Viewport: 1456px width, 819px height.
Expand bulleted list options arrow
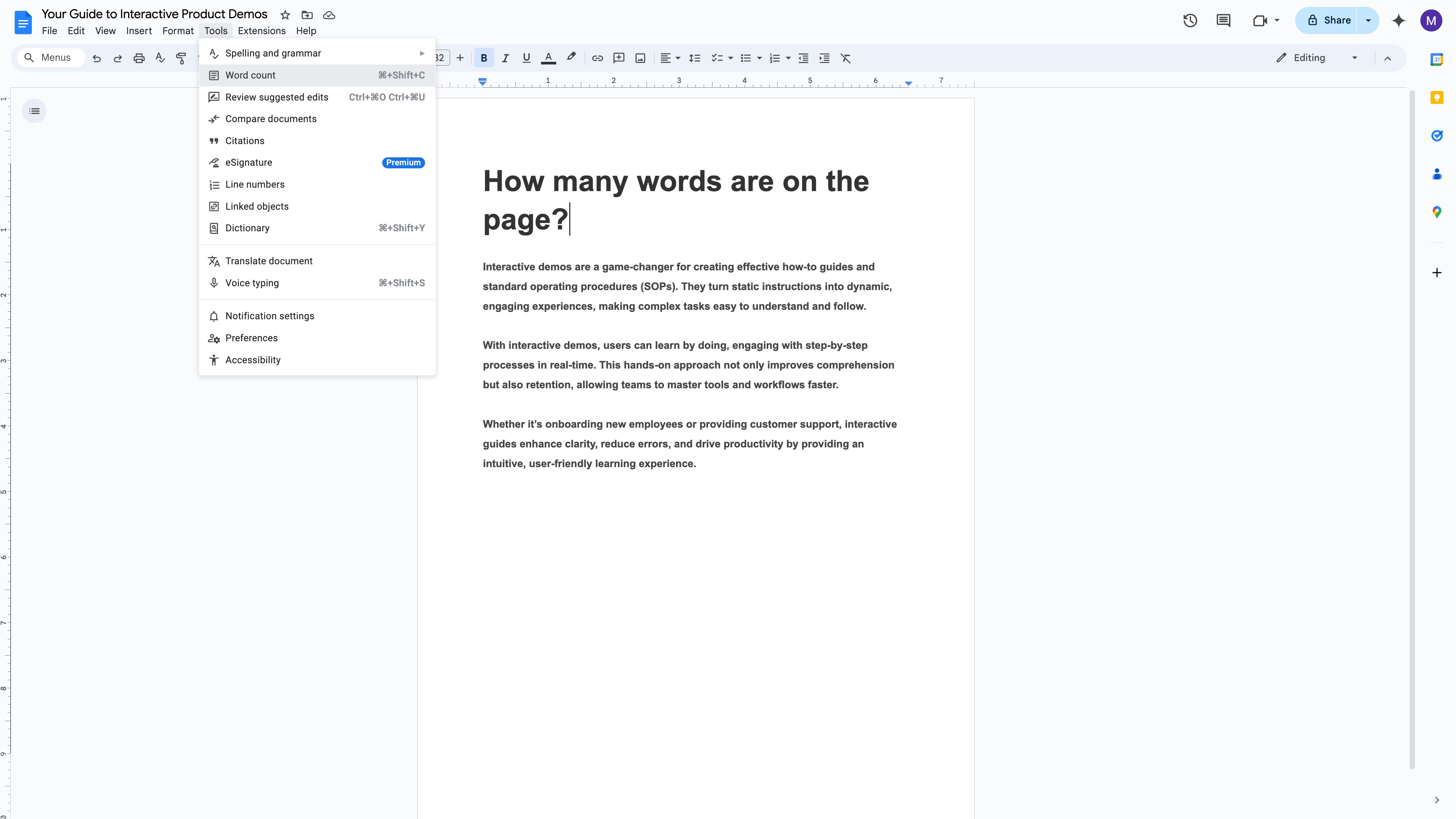759,58
